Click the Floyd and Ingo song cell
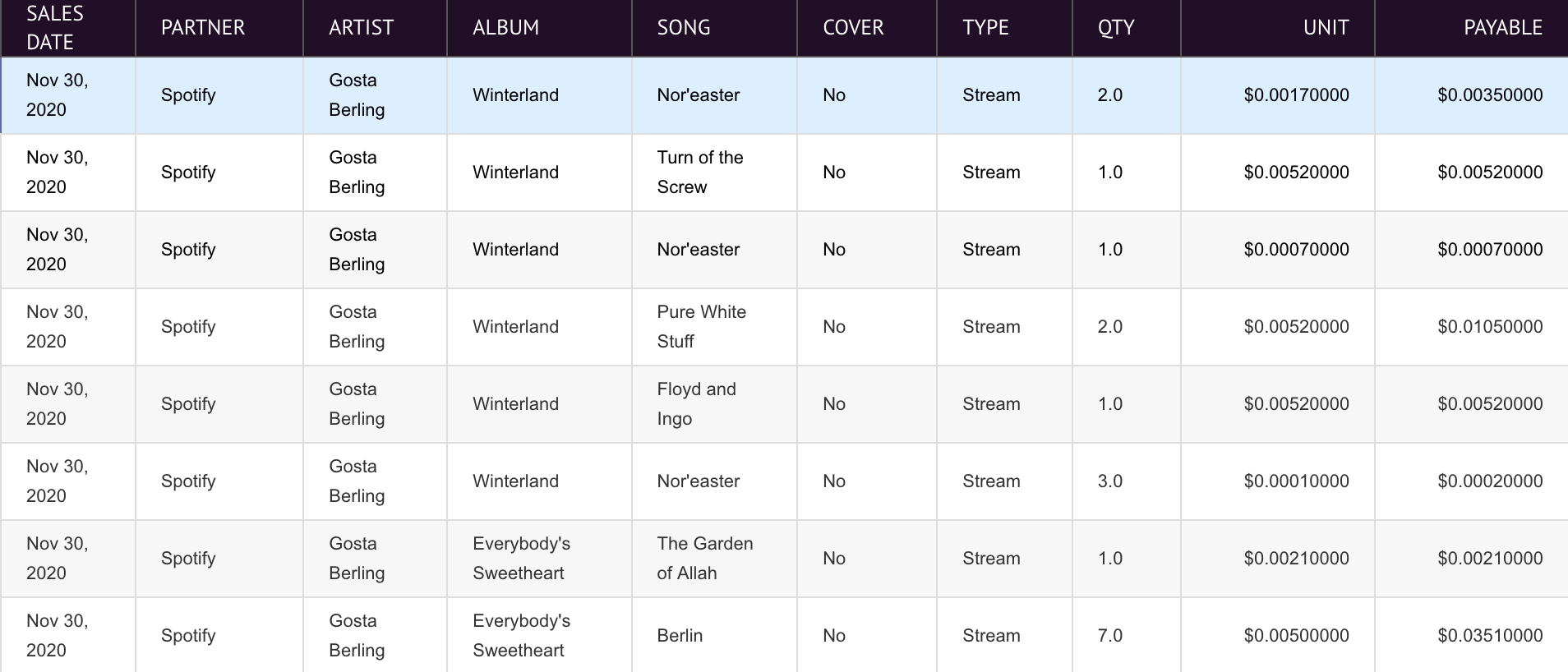The width and height of the screenshot is (1568, 672). [714, 404]
